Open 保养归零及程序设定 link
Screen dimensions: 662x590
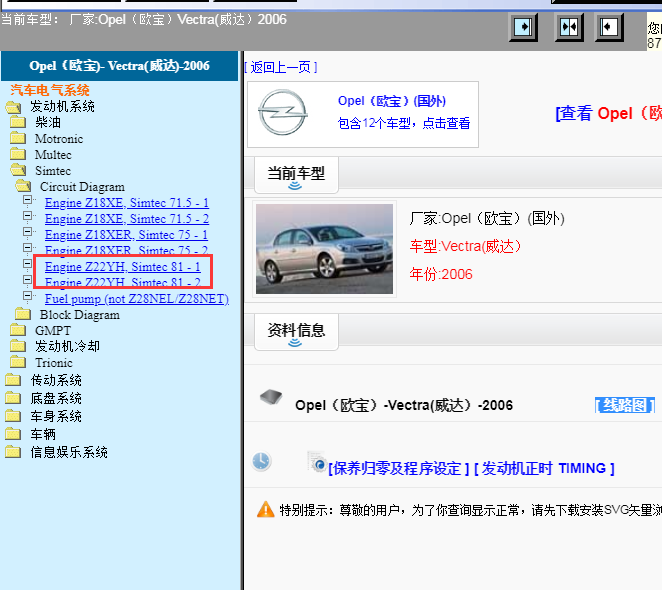tap(399, 468)
